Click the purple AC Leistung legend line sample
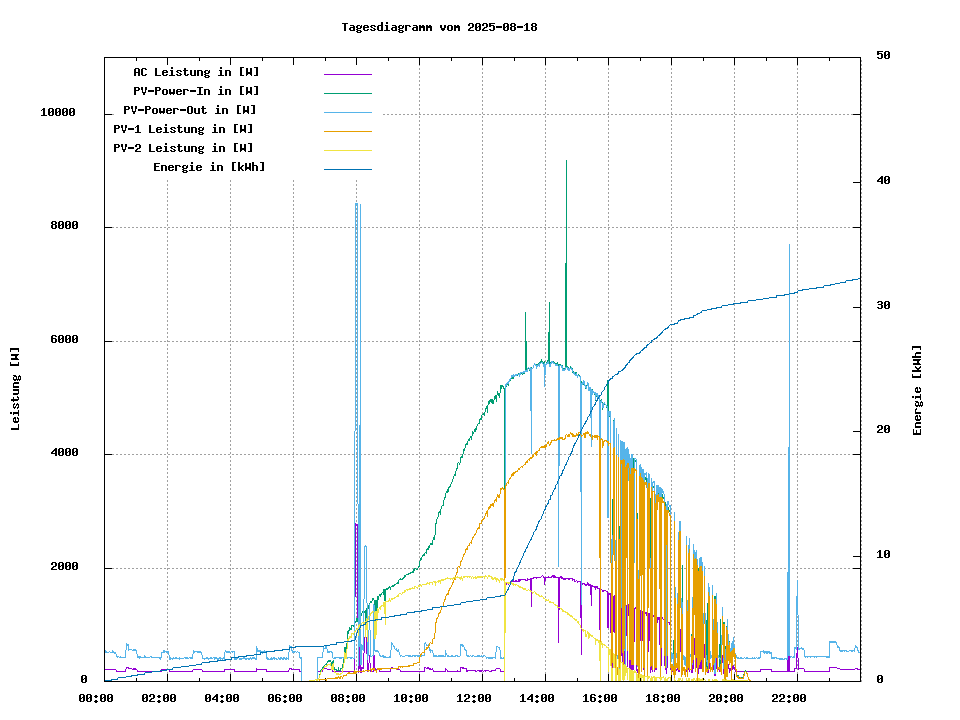 (347, 73)
